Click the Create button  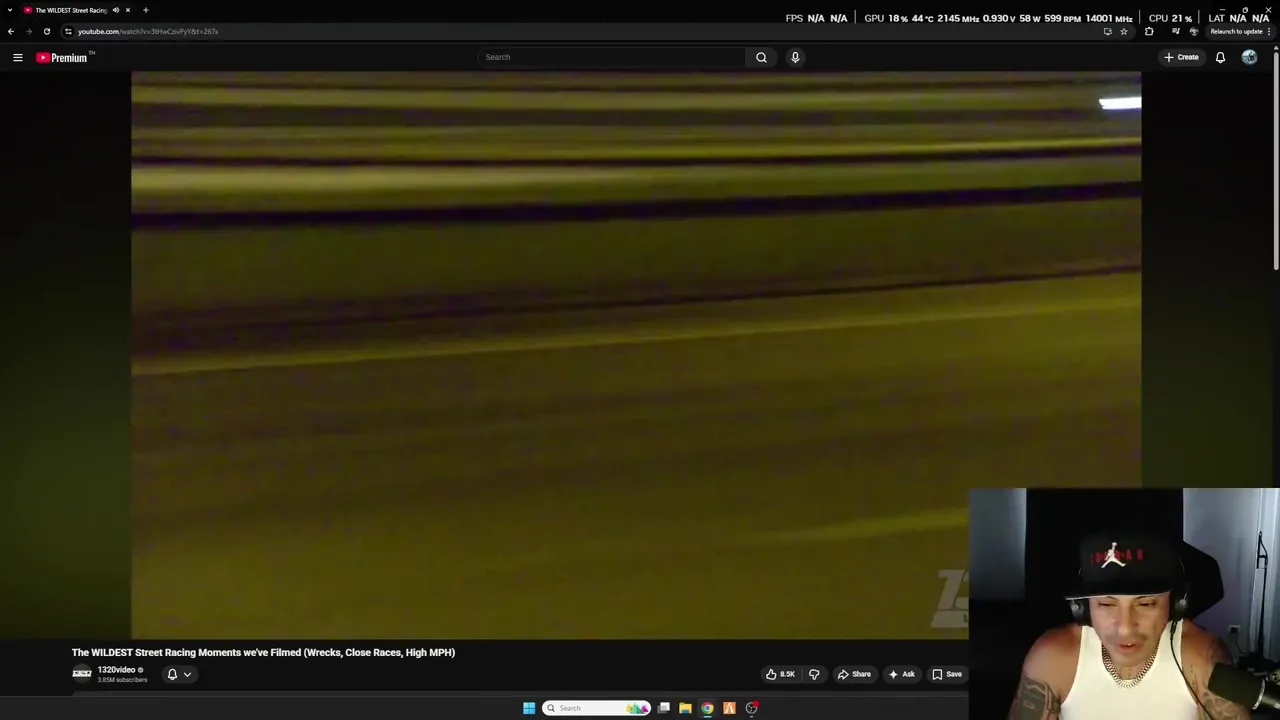point(1181,57)
